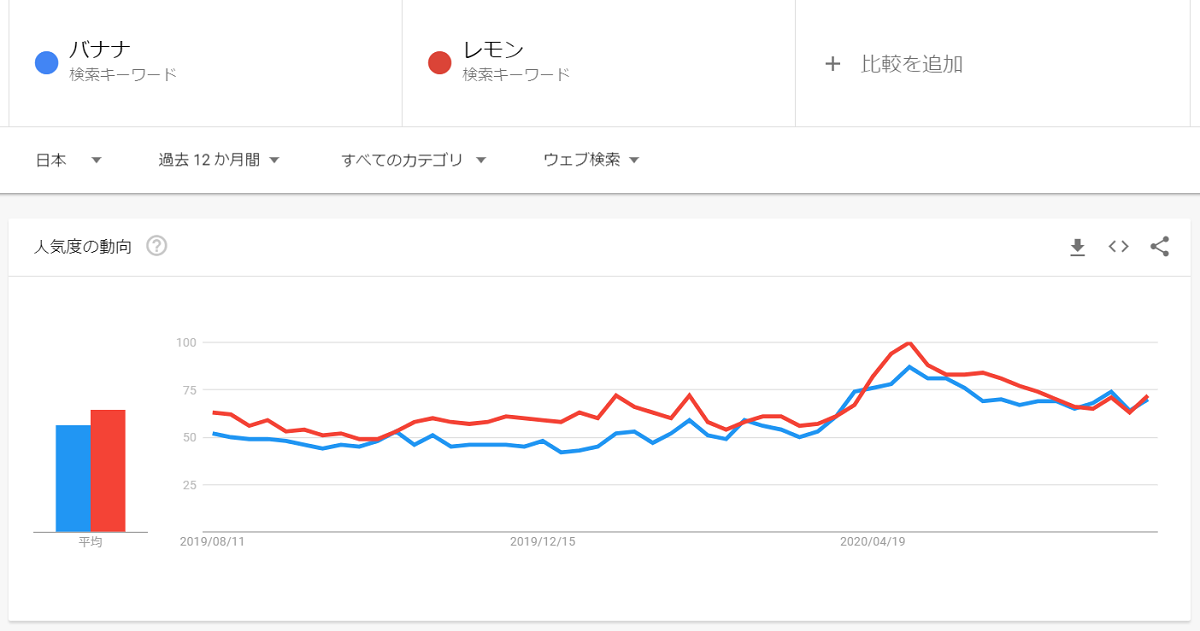Click the red average bar

108,470
